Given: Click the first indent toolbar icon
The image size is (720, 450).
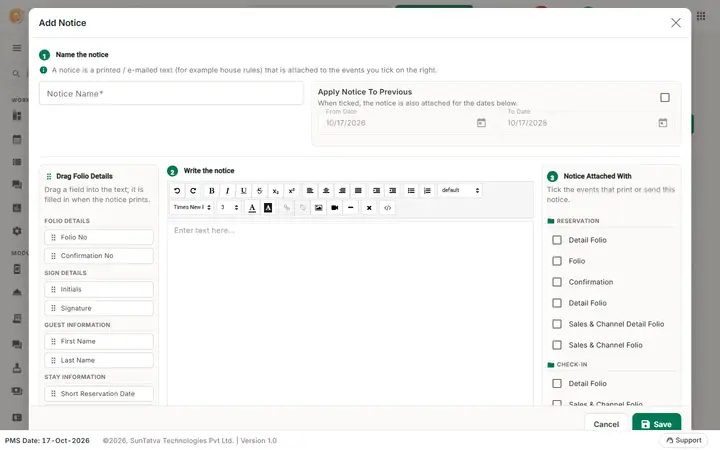Looking at the screenshot, I should click(377, 191).
